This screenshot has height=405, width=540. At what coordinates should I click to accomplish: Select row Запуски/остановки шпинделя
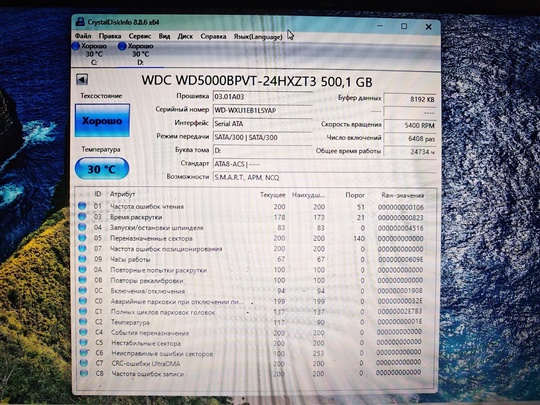tap(256, 228)
